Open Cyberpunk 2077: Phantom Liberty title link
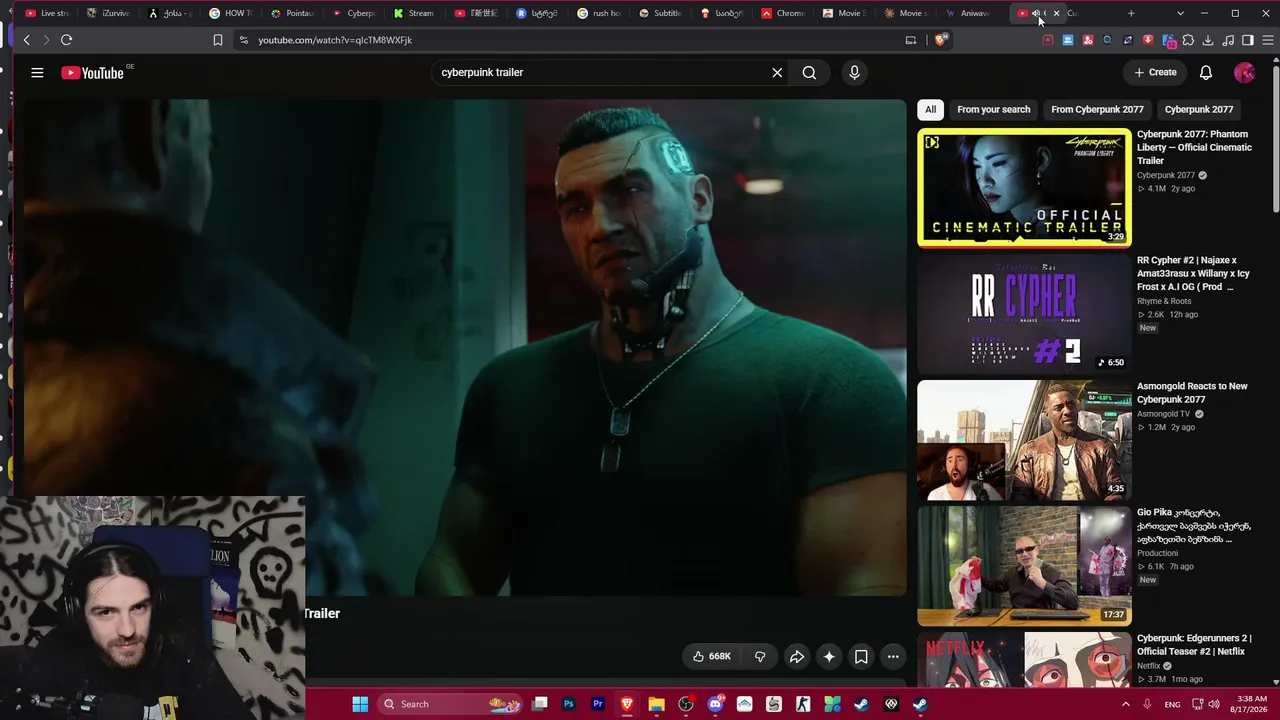1280x720 pixels. point(1194,147)
